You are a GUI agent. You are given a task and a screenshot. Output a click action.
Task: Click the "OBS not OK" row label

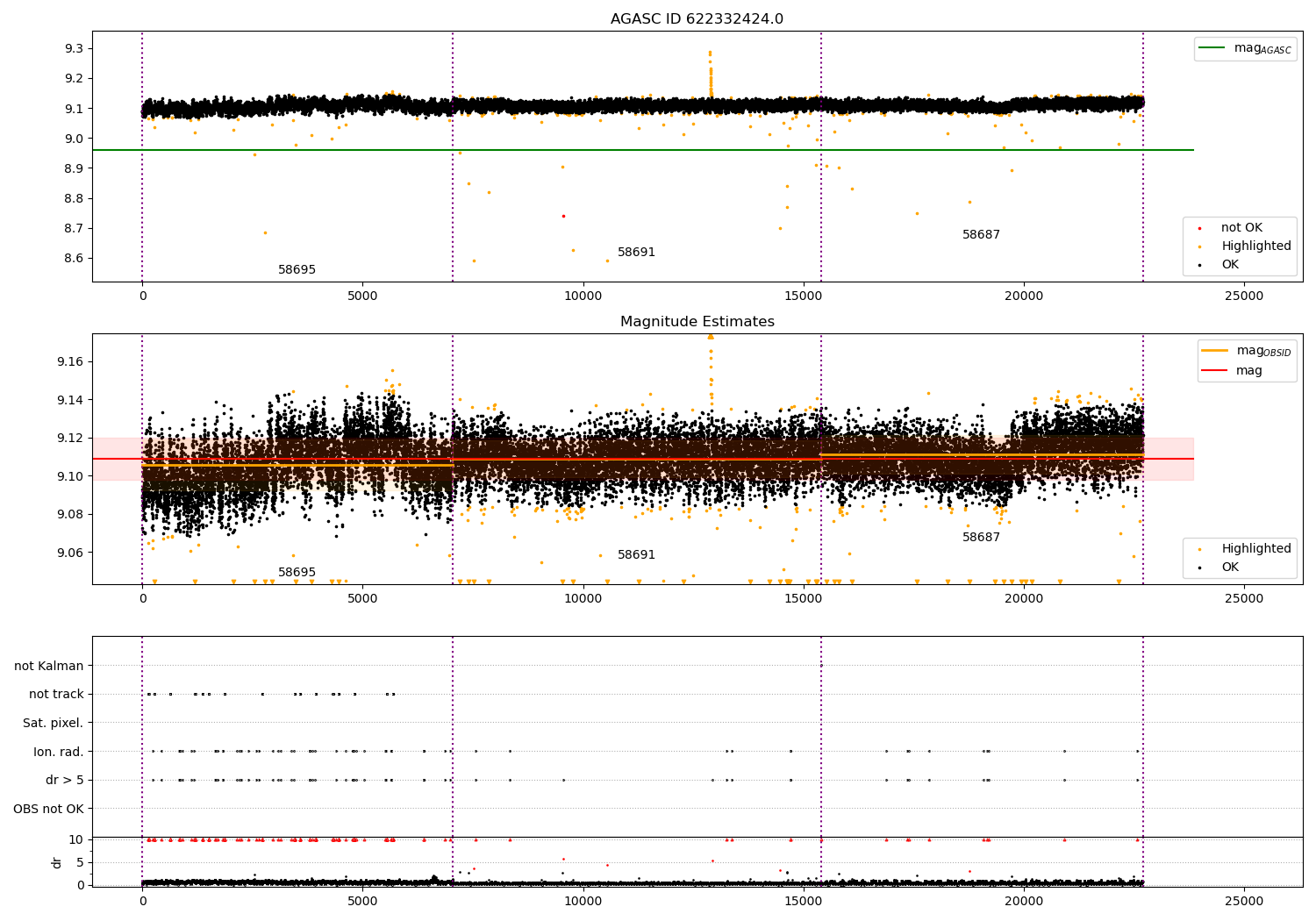(x=49, y=809)
